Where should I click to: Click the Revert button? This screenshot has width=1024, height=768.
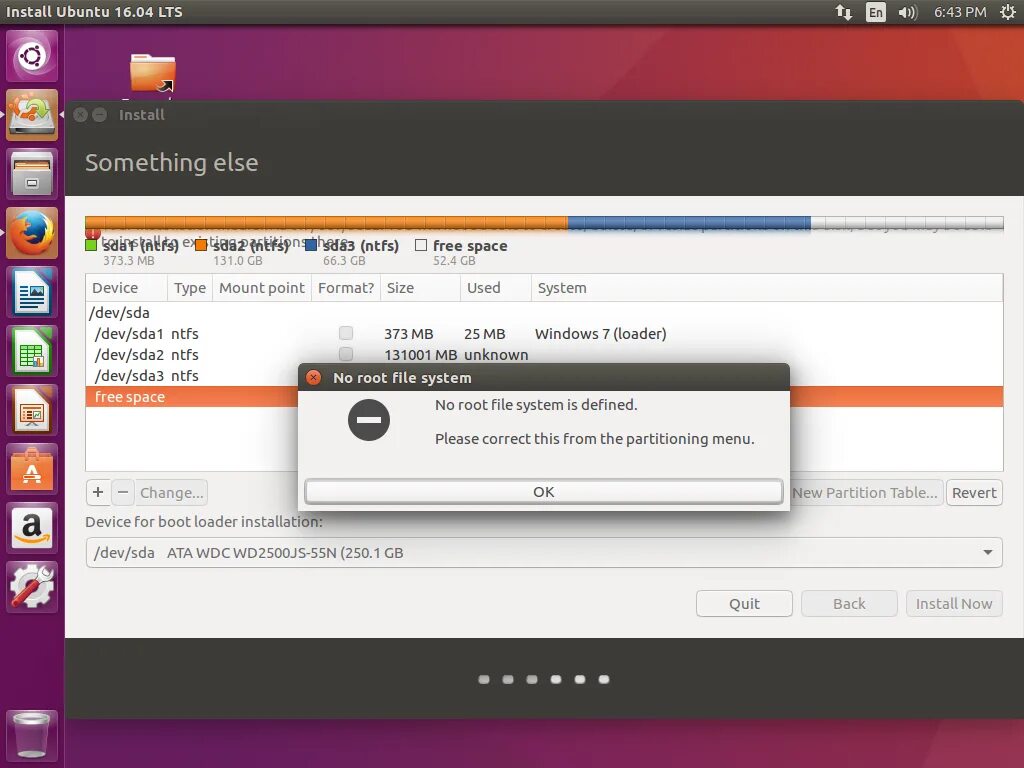point(974,492)
